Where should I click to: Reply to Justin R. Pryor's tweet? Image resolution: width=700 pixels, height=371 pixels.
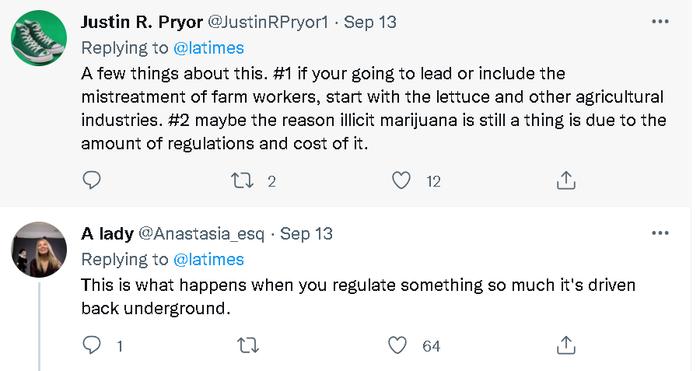pyautogui.click(x=92, y=180)
